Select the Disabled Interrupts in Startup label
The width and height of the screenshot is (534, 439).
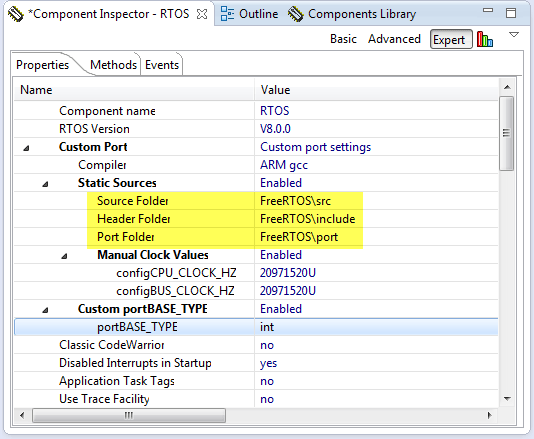click(x=135, y=363)
